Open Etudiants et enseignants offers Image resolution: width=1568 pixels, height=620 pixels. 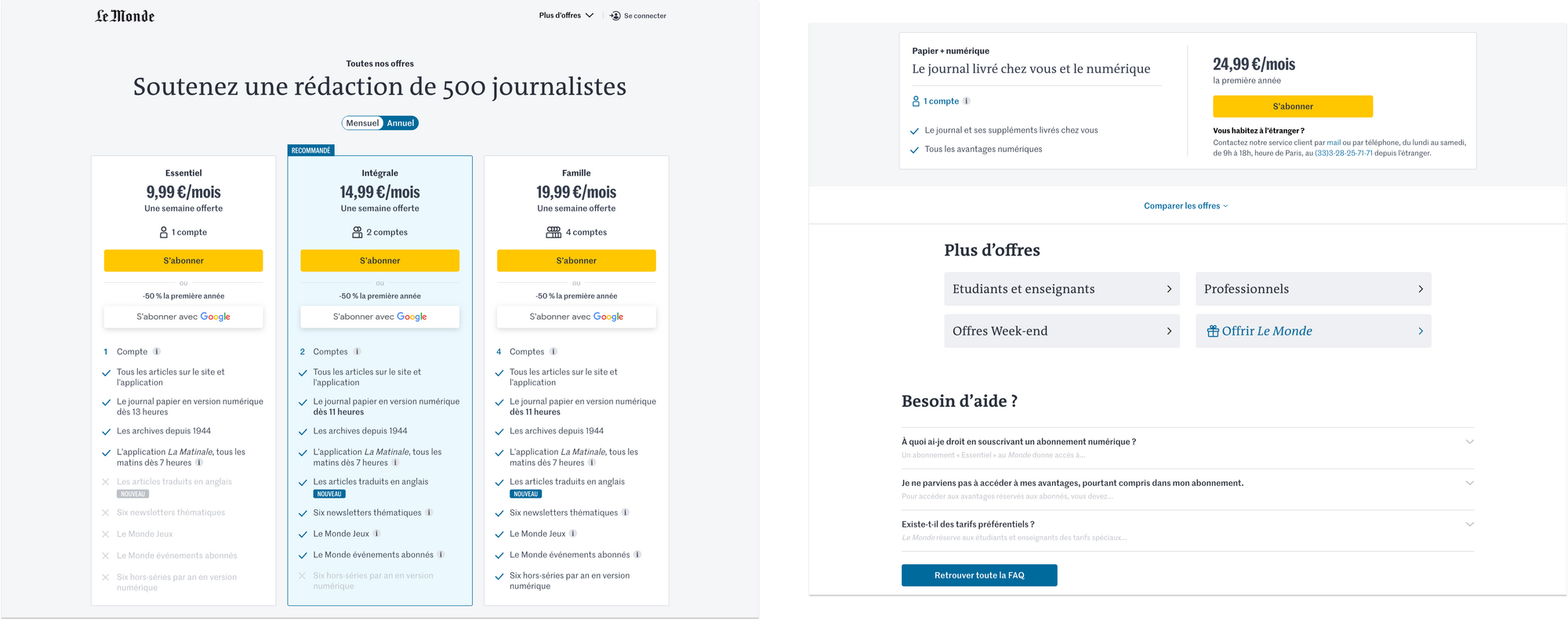coord(1062,289)
